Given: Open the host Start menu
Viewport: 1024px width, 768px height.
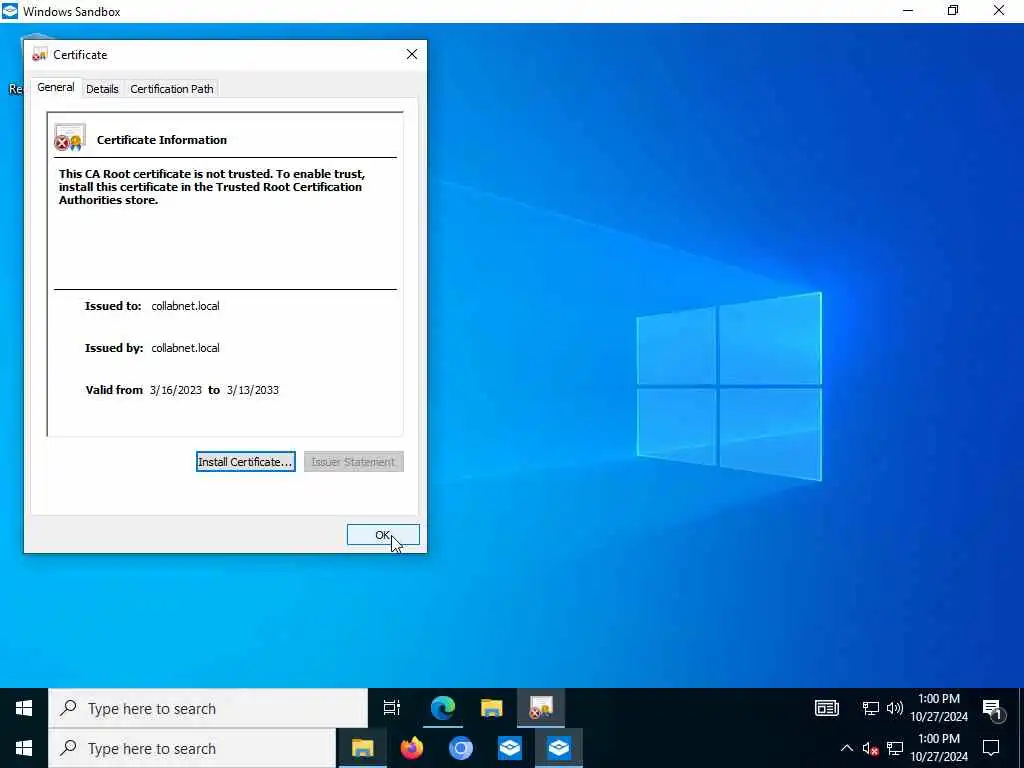Looking at the screenshot, I should pos(24,748).
